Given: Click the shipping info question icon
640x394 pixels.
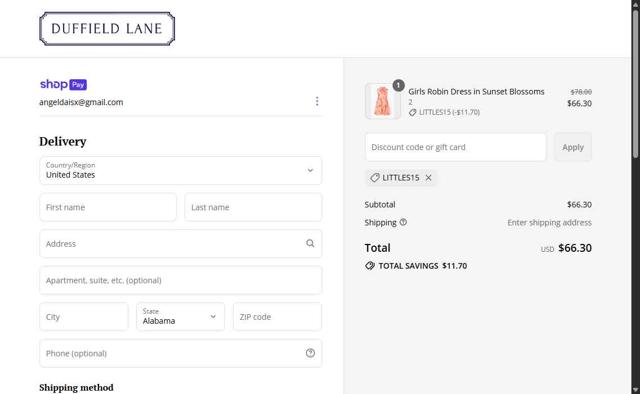Looking at the screenshot, I should 403,222.
